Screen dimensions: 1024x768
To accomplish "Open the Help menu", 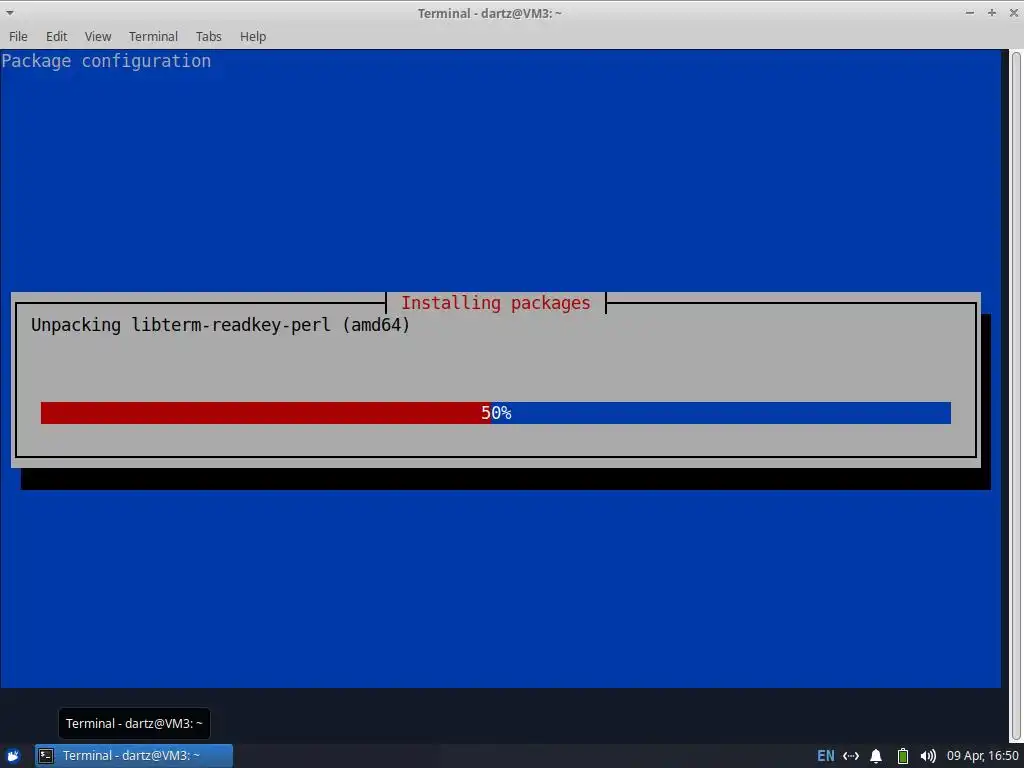I will pos(253,37).
